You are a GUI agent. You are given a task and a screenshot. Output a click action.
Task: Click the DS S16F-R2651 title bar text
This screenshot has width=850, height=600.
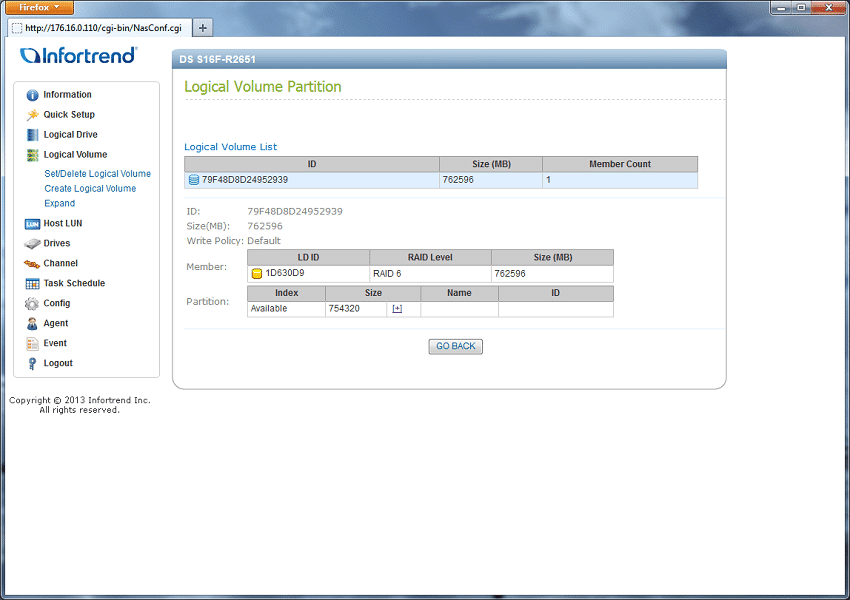(x=217, y=60)
